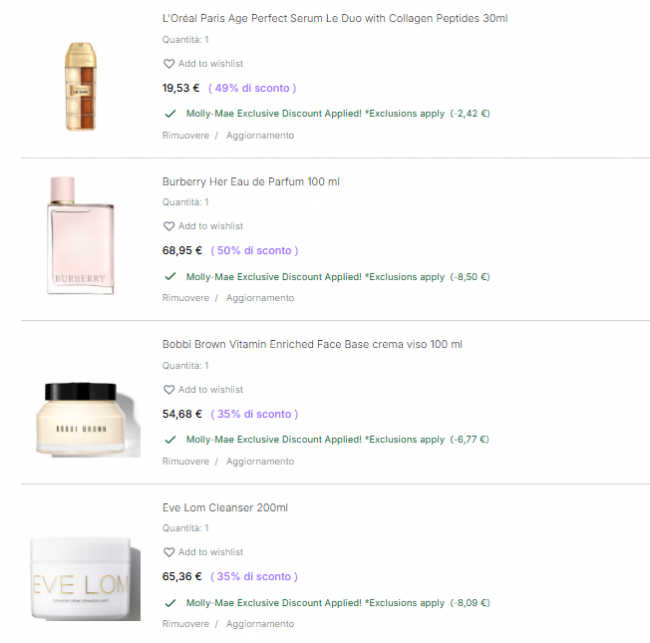The height and width of the screenshot is (643, 650).
Task: Click the wishlist heart icon for Bobbi Brown cream
Action: click(x=169, y=390)
